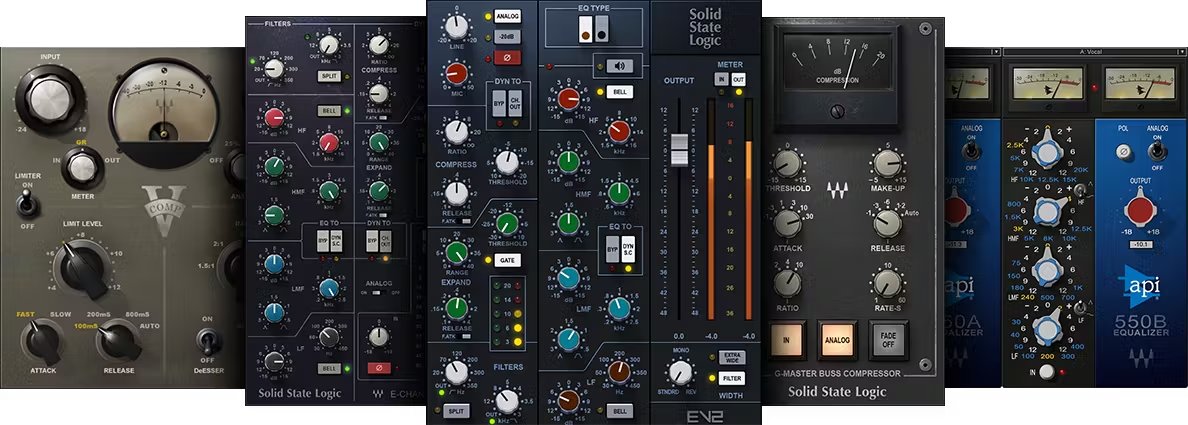Click the Filter button in the Width section
Viewport: 1188px width, 425px height.
point(729,379)
